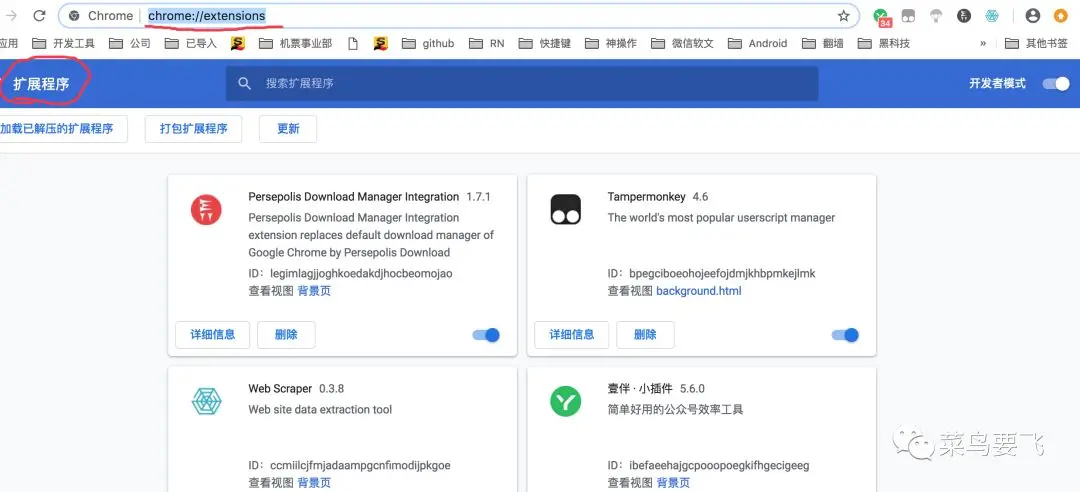Open the 公司 bookmarks folder
The width and height of the screenshot is (1080, 492).
coord(130,43)
